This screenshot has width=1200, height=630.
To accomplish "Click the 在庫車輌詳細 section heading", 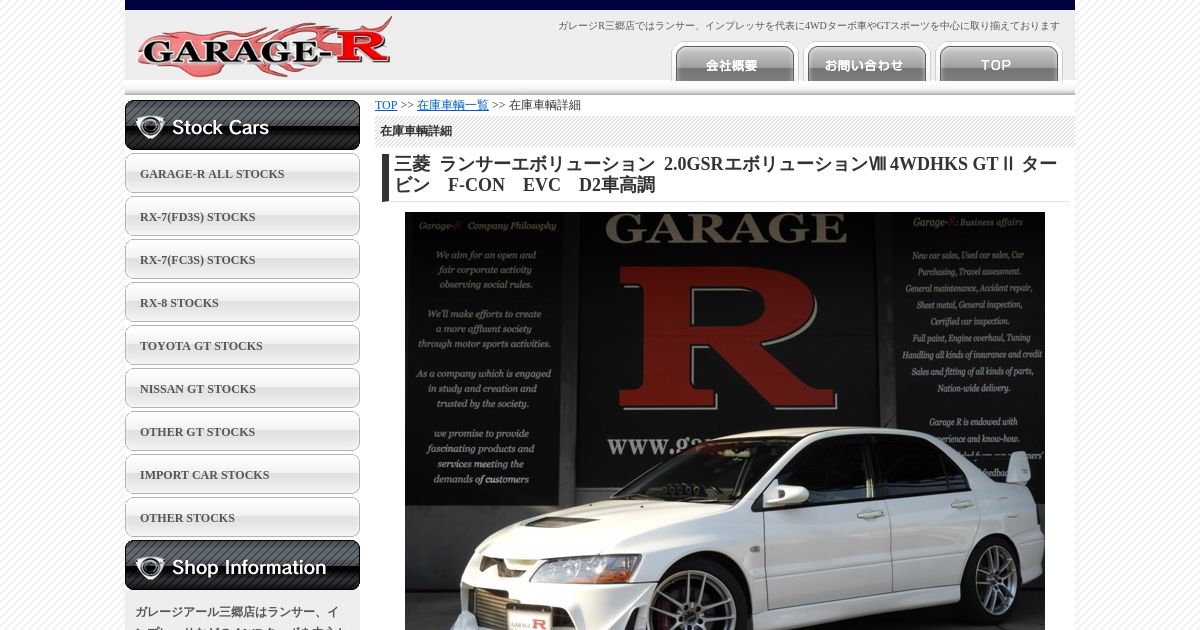I will 416,131.
